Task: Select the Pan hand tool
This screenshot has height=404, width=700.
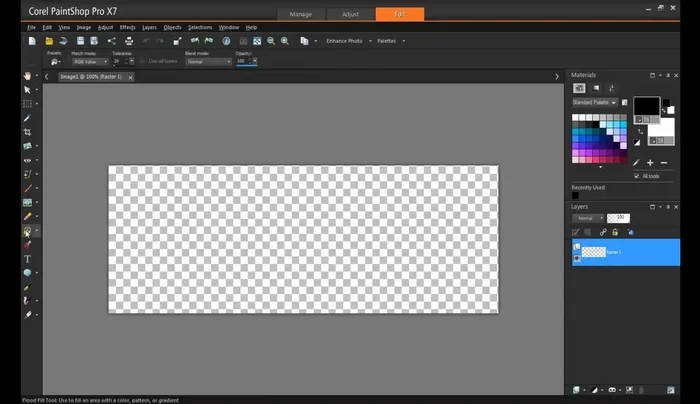Action: click(28, 76)
